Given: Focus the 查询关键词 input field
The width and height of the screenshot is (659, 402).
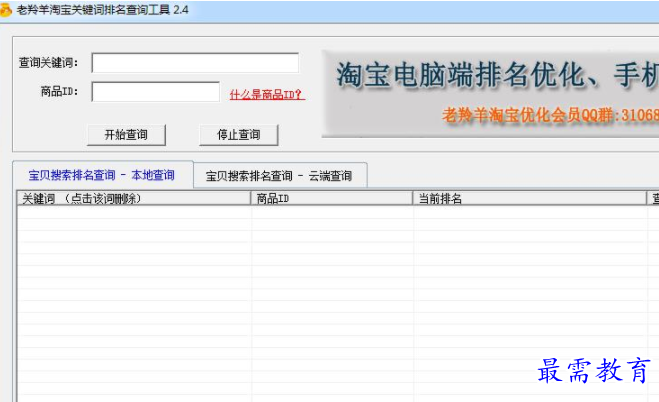Looking at the screenshot, I should pyautogui.click(x=195, y=63).
